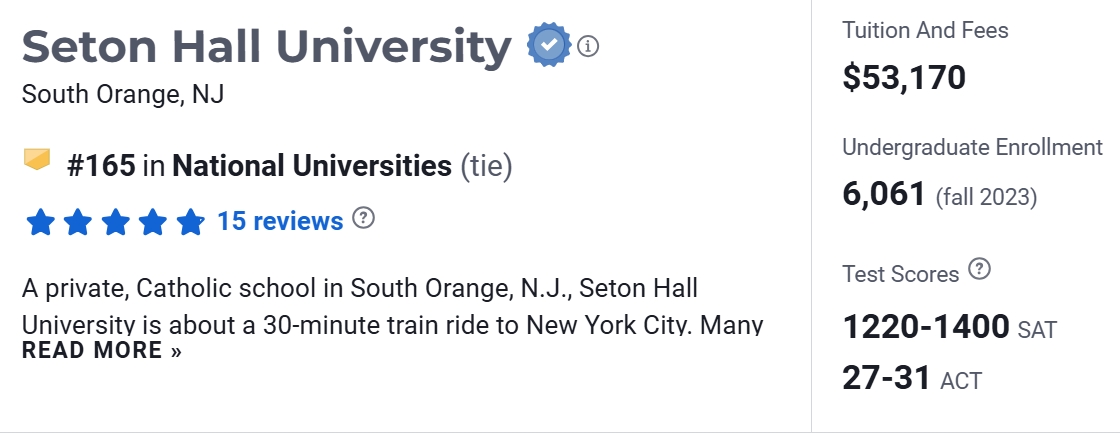Open the 15 reviews link
1120x436 pixels.
tap(280, 220)
